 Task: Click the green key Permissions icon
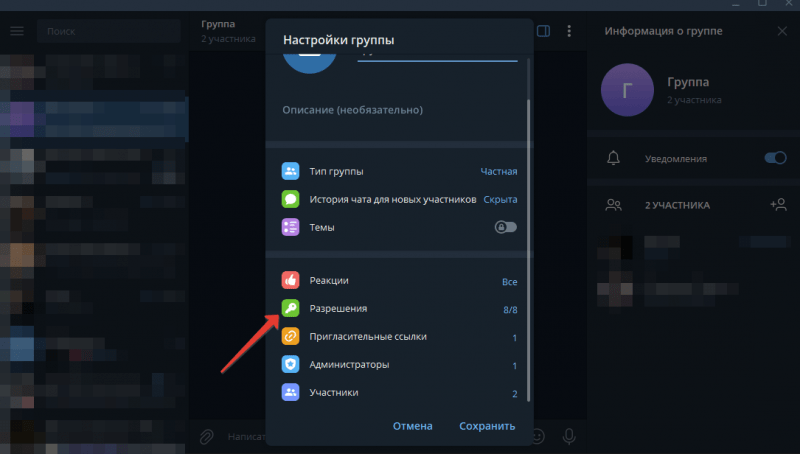290,309
